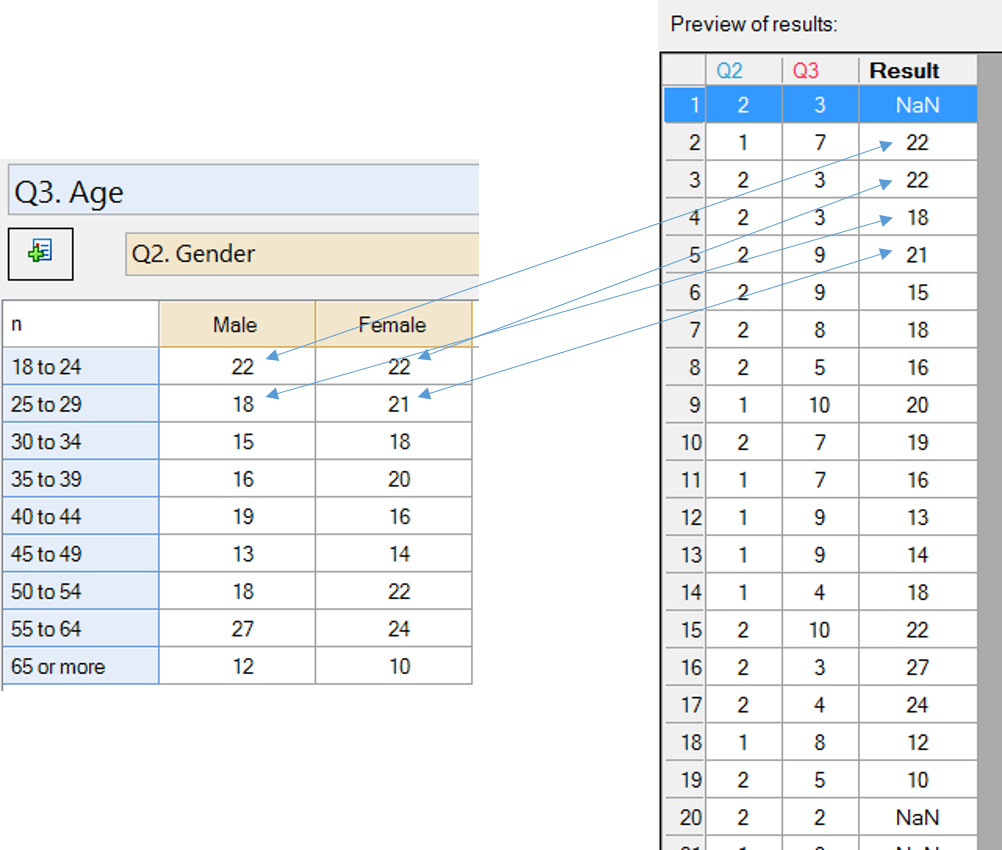Click the add variable icon

(x=40, y=254)
